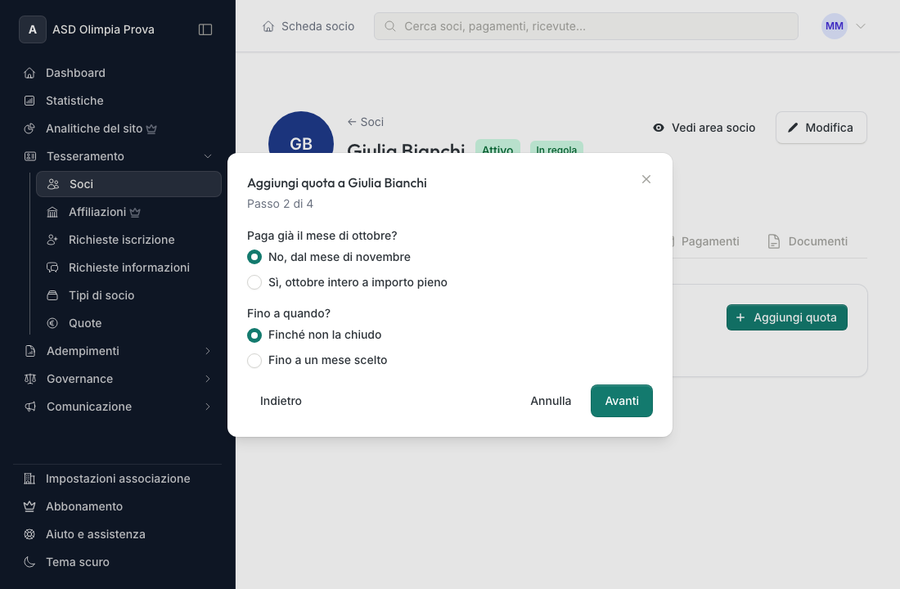Screen dimensions: 900x589
Task: Close the Aggiungi quota dialog
Action: coord(646,179)
